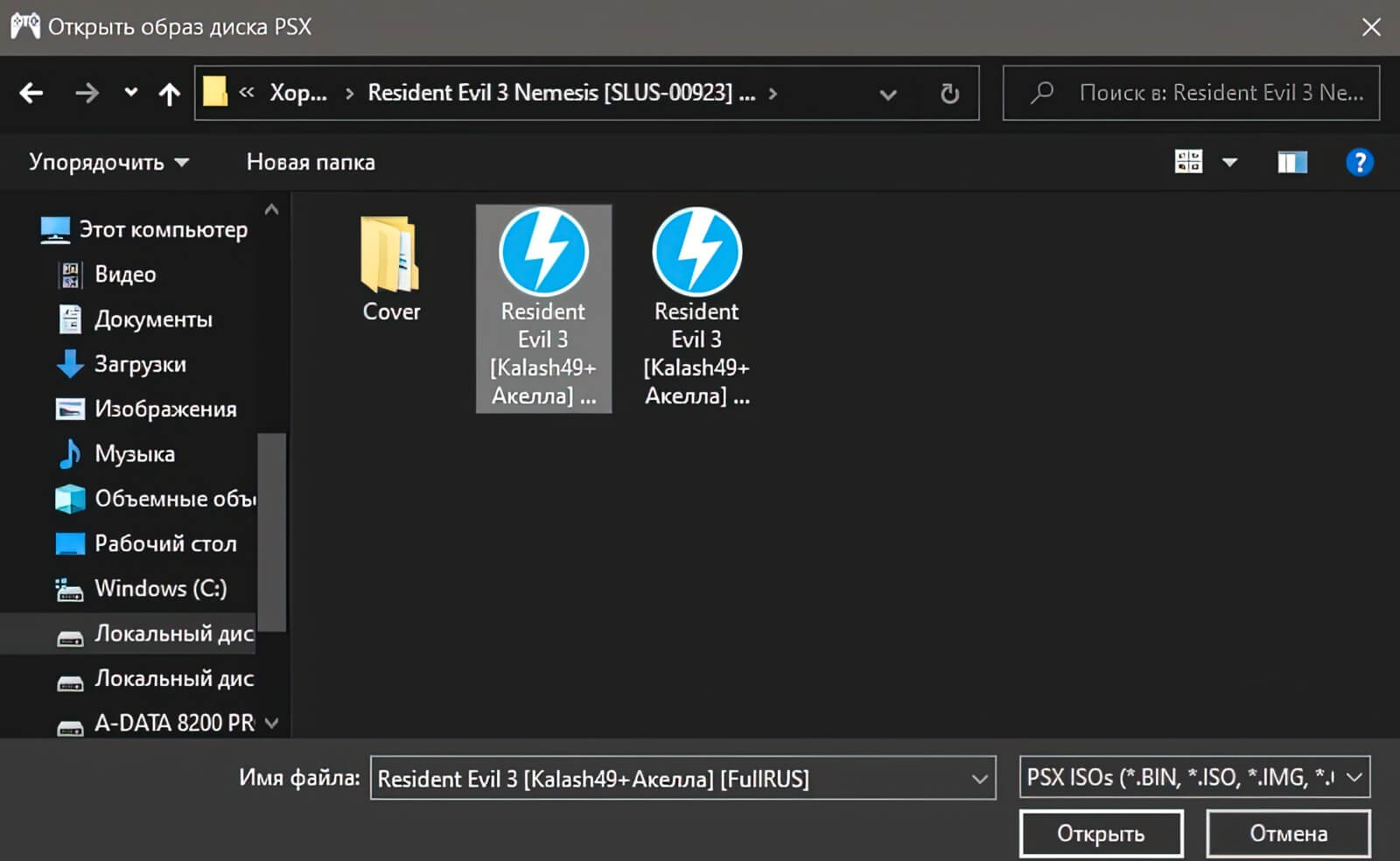Viewport: 1400px width, 861px height.
Task: Open help with the question mark icon
Action: [1359, 162]
